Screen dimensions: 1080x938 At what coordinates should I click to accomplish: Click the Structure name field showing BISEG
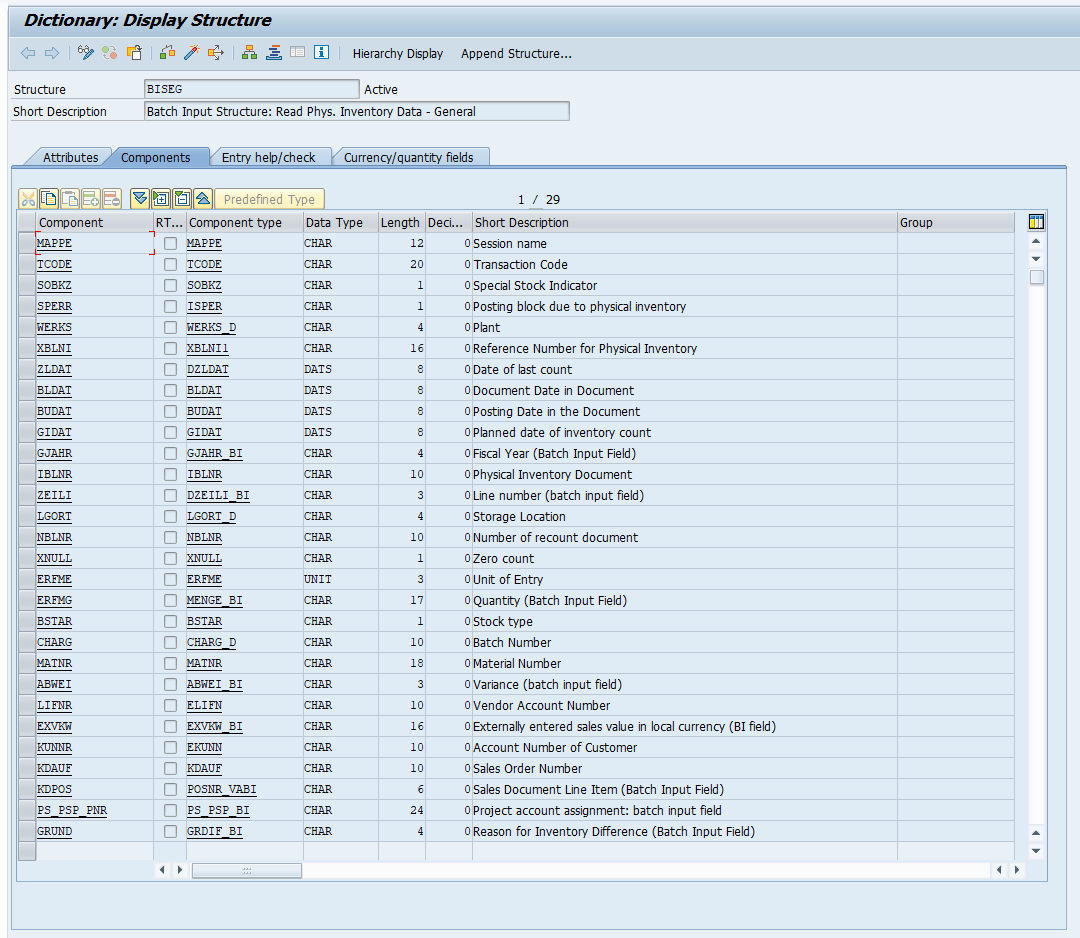pos(251,89)
